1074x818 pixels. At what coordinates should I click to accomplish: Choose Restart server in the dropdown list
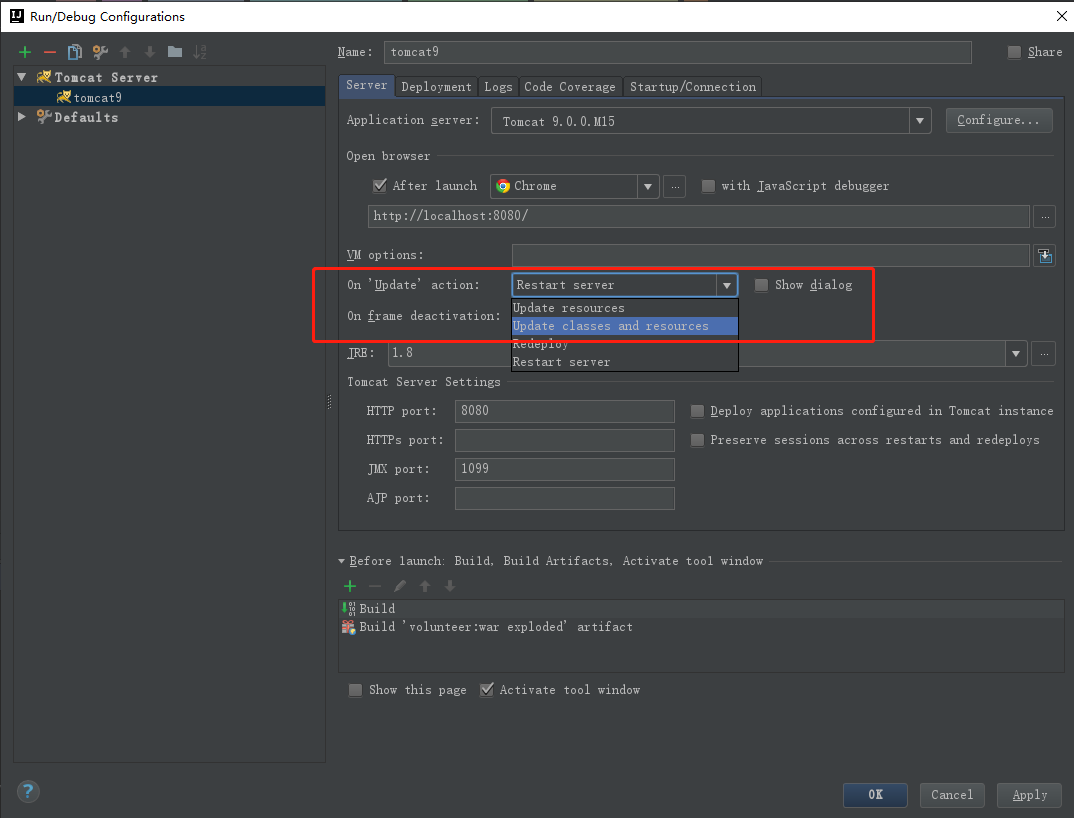[x=625, y=362]
